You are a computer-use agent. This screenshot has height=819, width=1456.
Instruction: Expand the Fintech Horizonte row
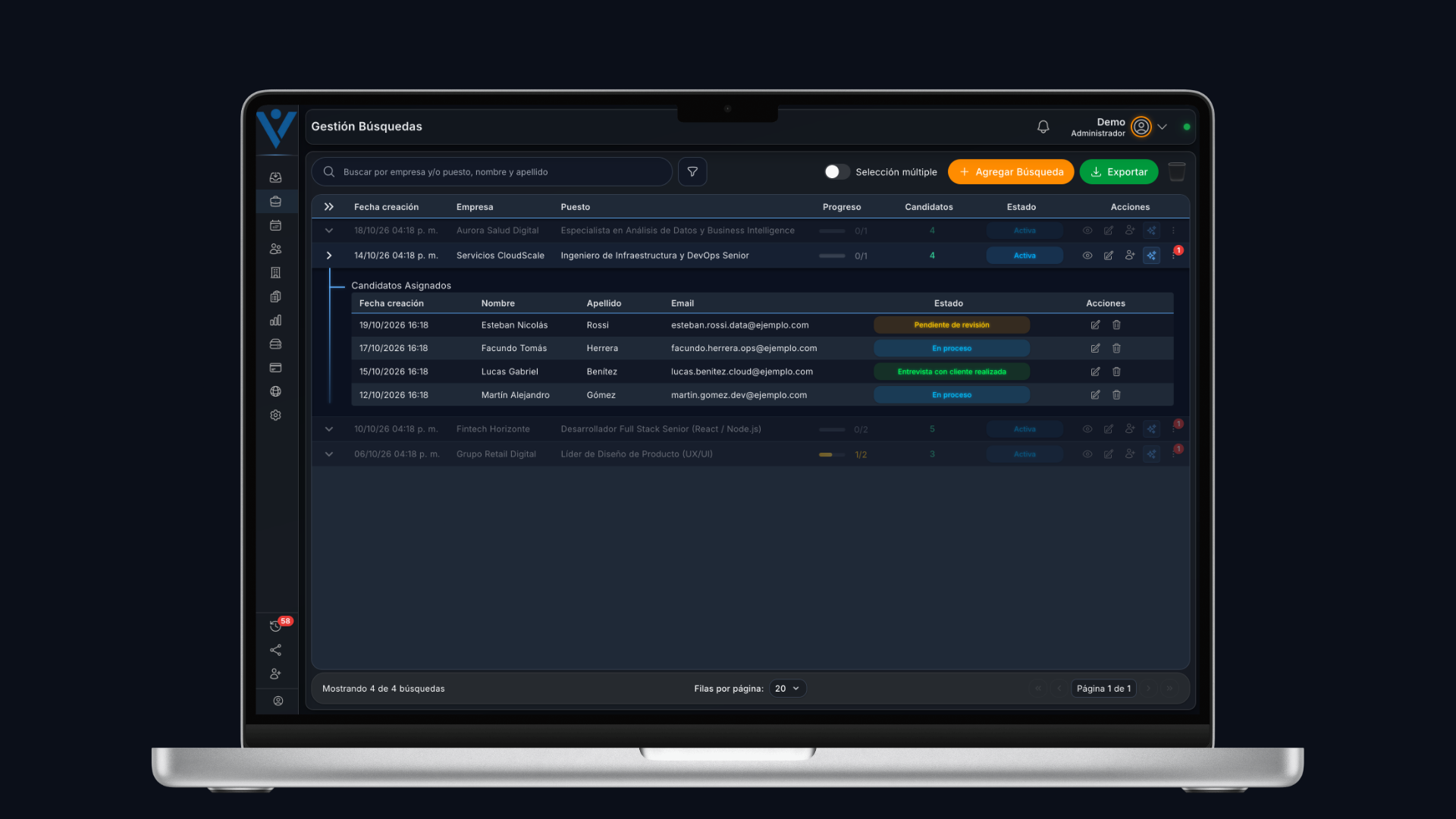click(329, 429)
